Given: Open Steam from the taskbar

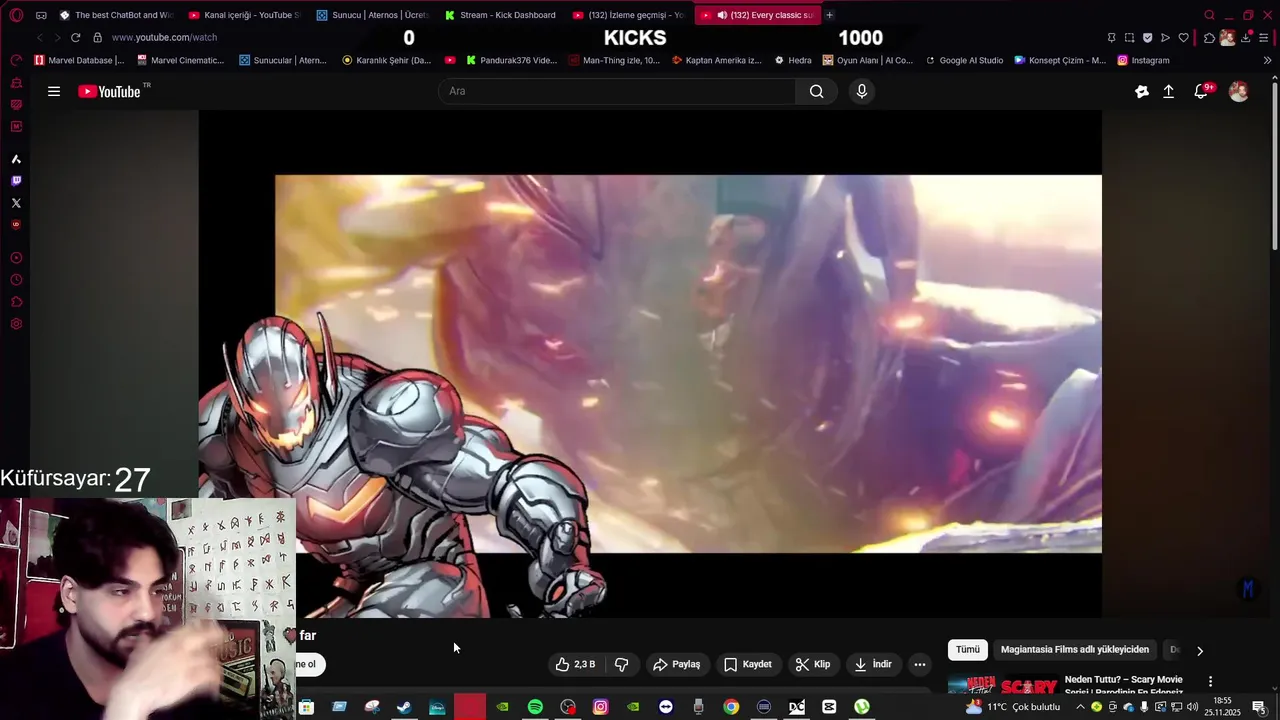Looking at the screenshot, I should (404, 707).
